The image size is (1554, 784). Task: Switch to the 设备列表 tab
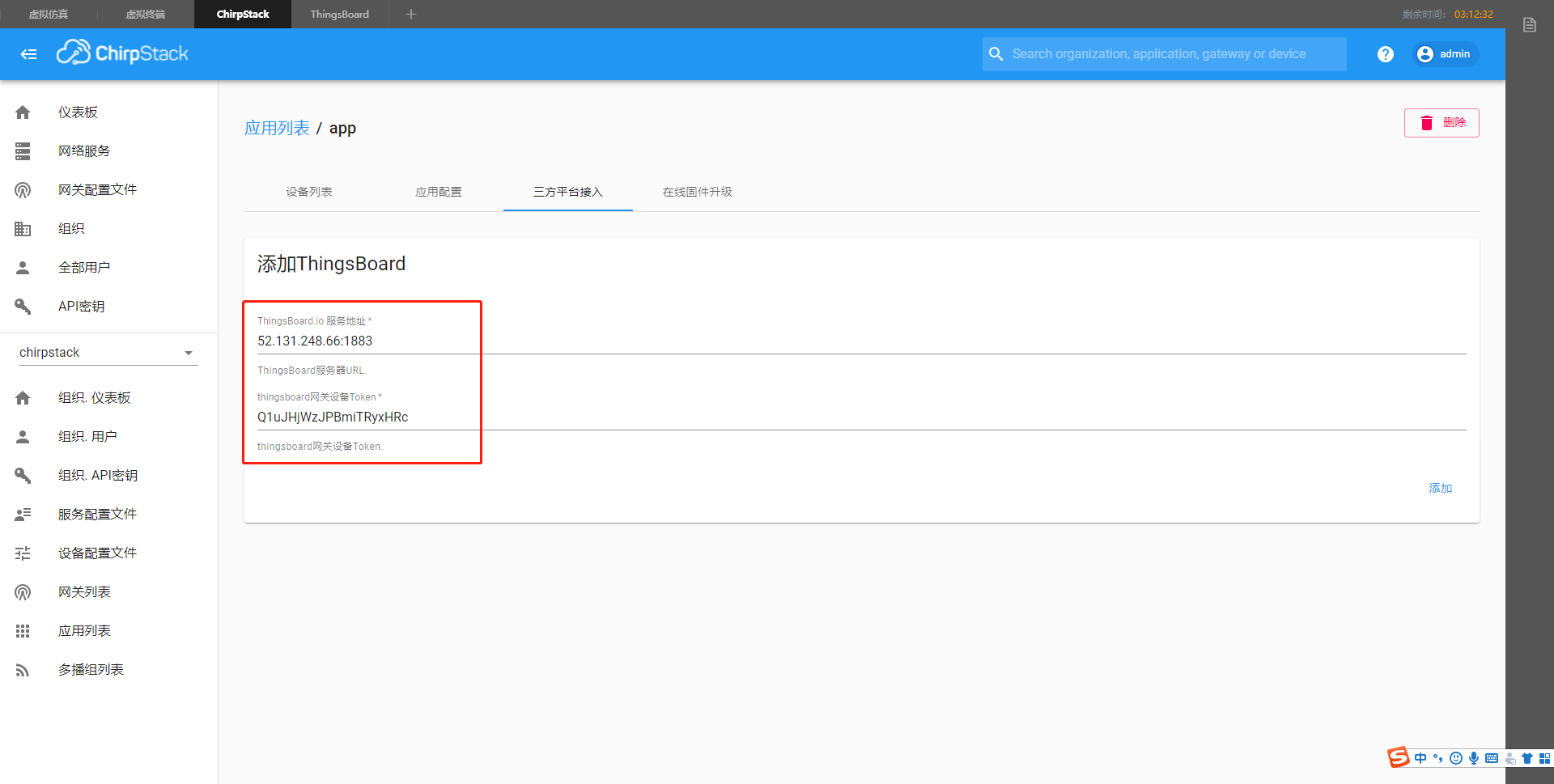[308, 192]
